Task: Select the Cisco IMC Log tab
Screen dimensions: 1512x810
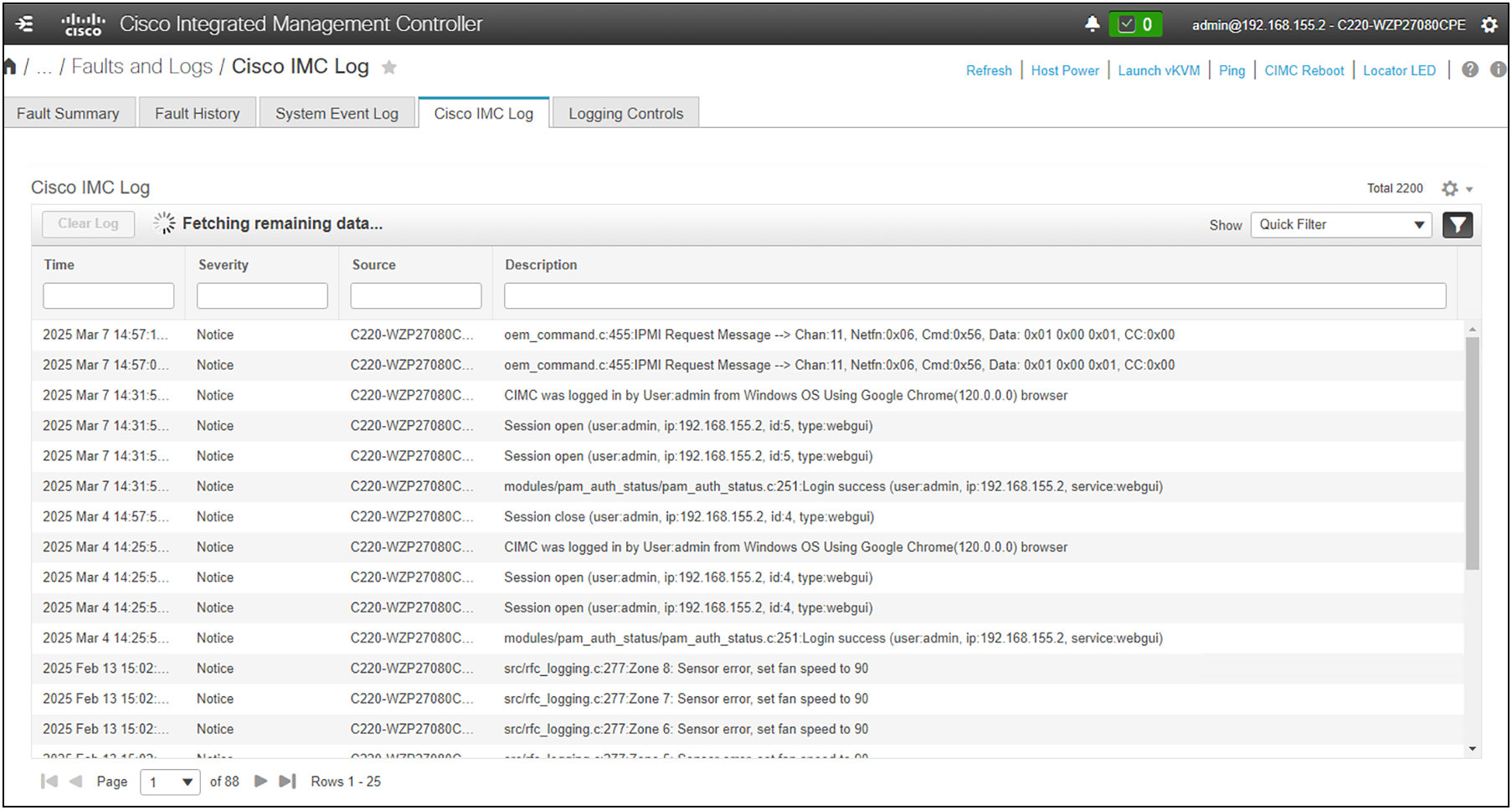Action: coord(483,113)
